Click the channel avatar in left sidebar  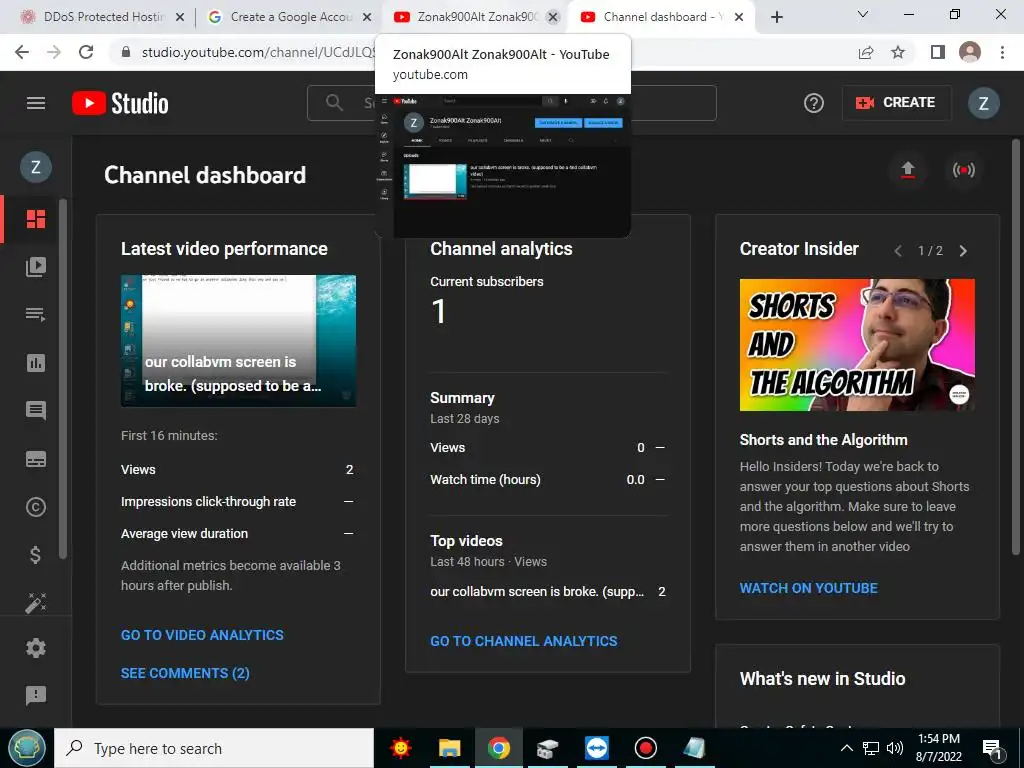(x=36, y=167)
